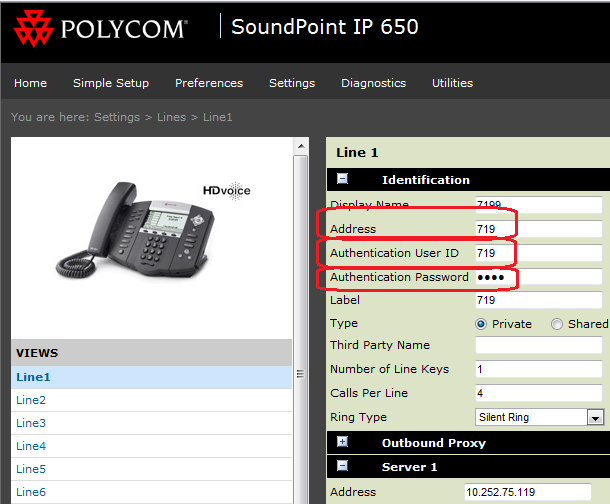Click the Identification Address field

click(x=539, y=229)
